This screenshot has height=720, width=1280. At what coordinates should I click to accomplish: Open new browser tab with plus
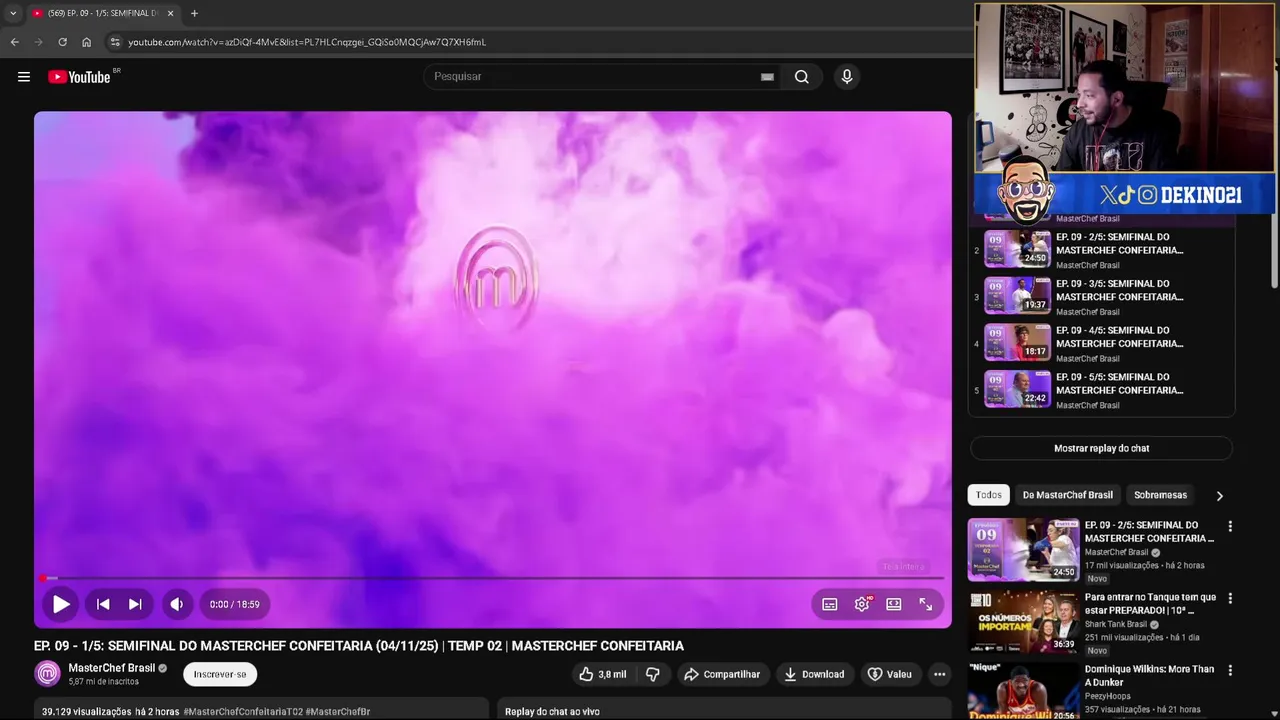(194, 13)
